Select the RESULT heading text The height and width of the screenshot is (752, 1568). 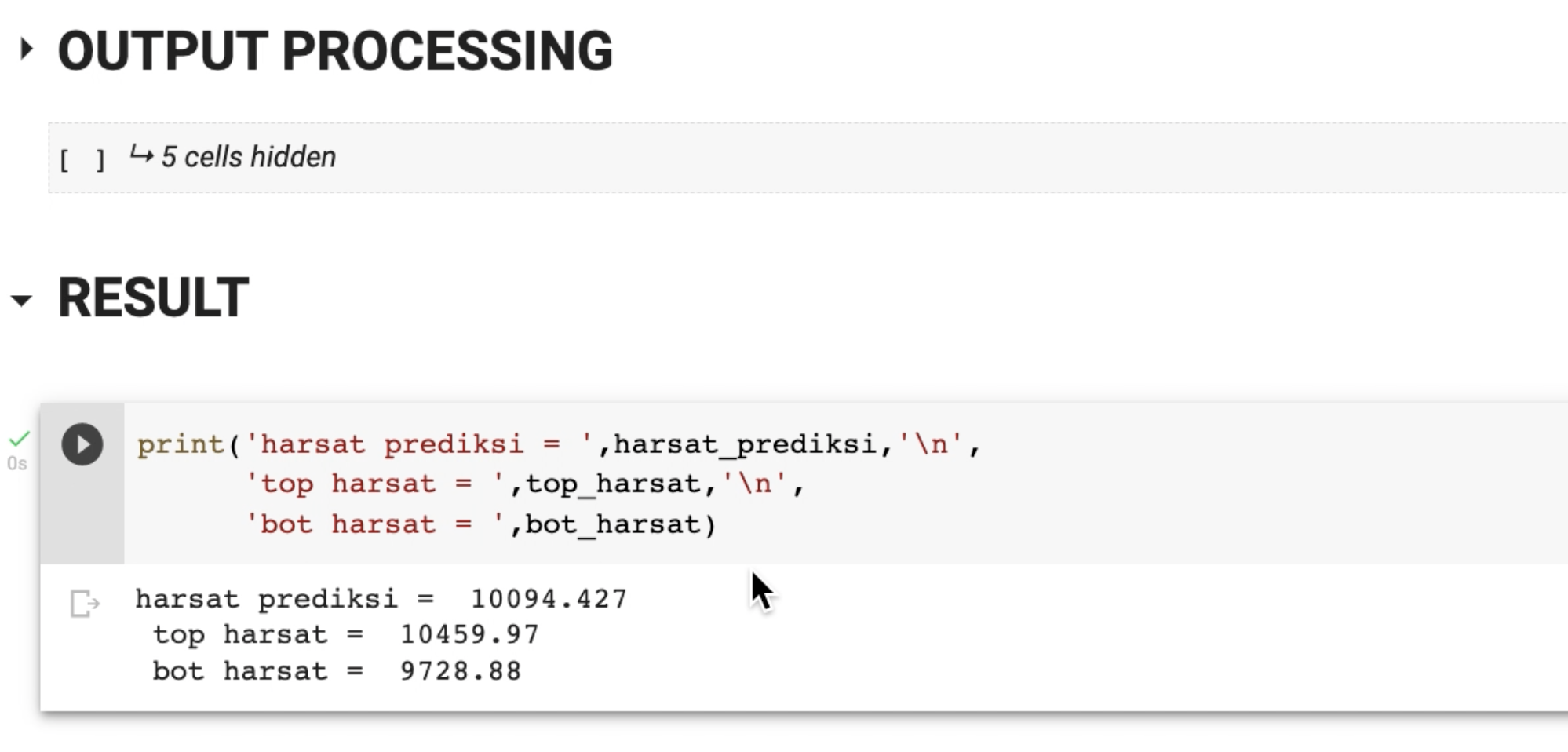pos(153,298)
